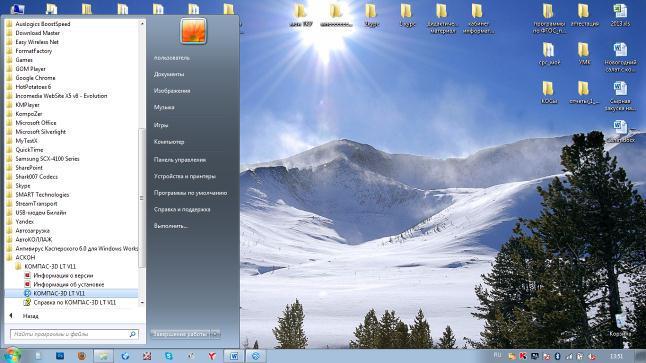Image resolution: width=646 pixels, height=363 pixels.
Task: Click the Найти программы и файлы search box
Action: click(x=74, y=334)
